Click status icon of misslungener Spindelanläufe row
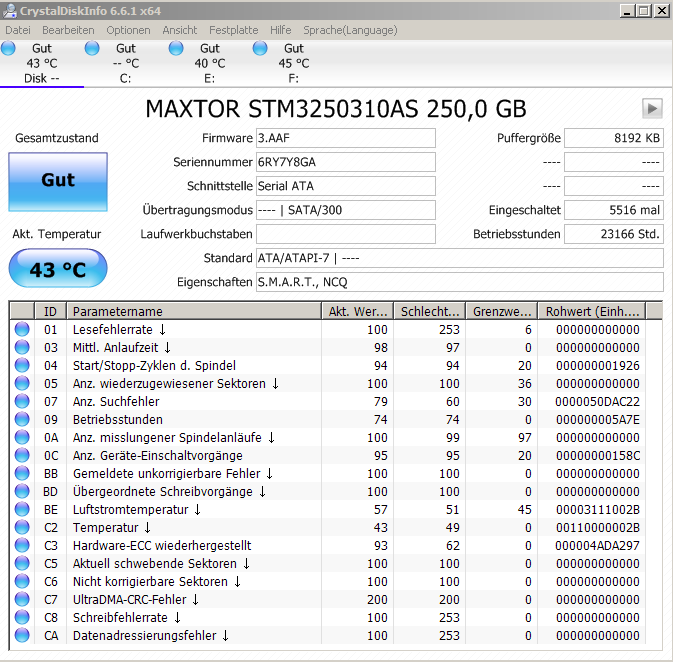This screenshot has height=662, width=673. [x=22, y=437]
